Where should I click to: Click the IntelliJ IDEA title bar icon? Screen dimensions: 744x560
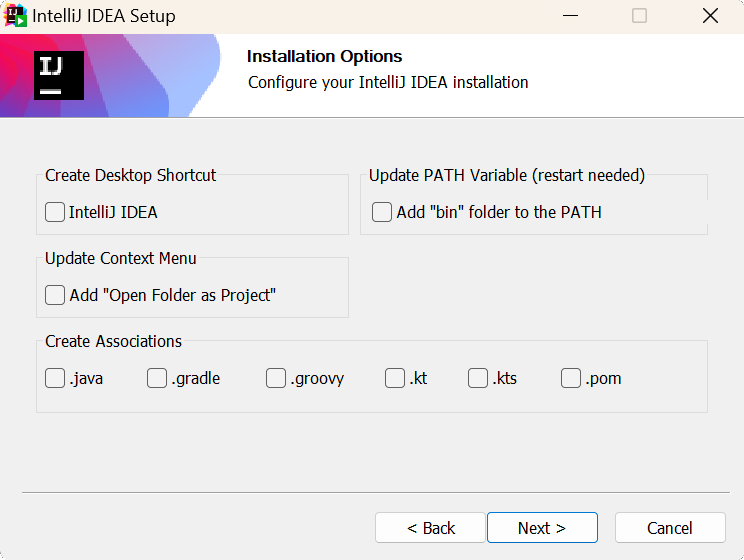(x=15, y=16)
